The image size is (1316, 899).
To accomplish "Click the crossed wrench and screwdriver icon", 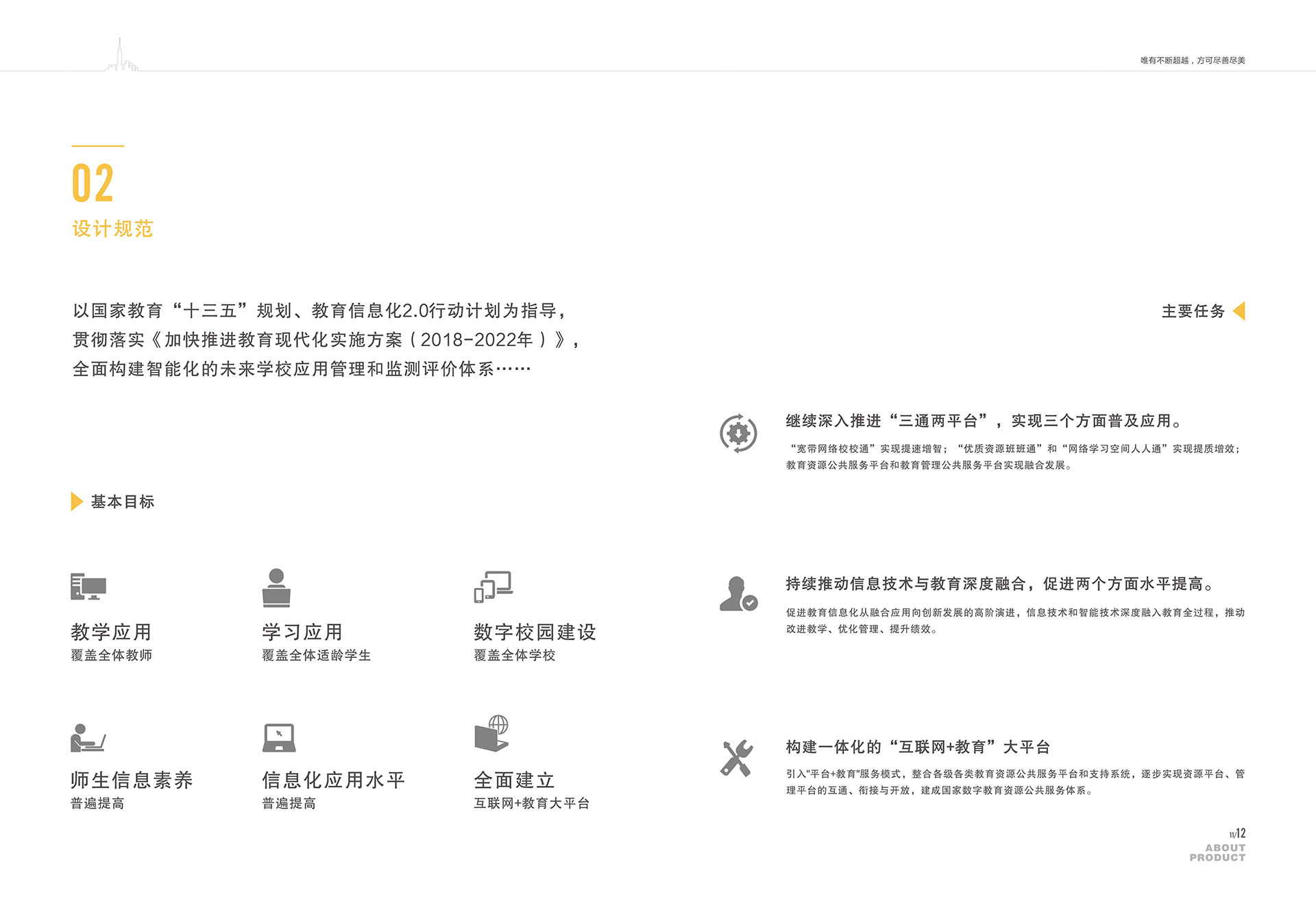I will 737,758.
